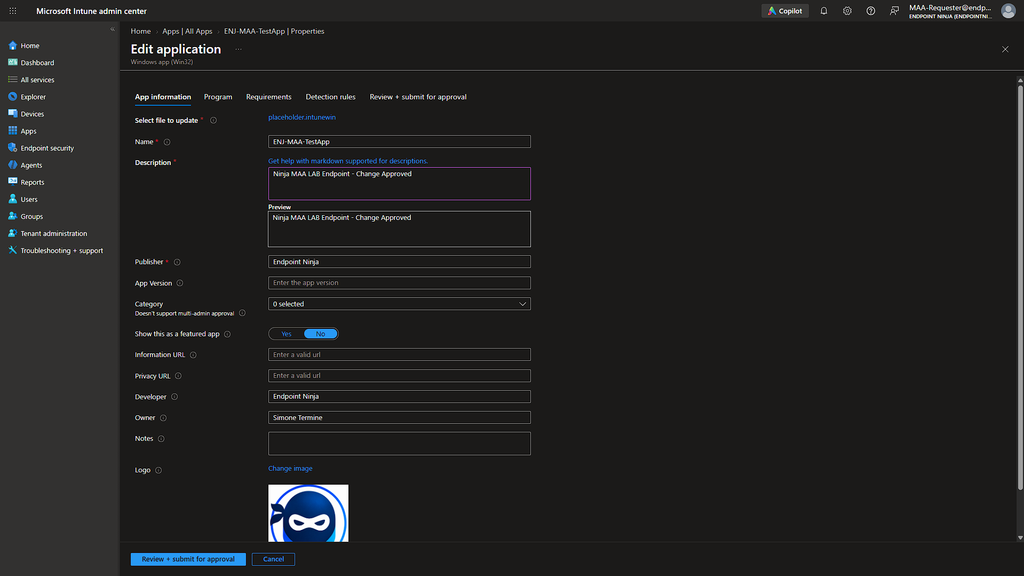Switch to the Requirements tab
The width and height of the screenshot is (1024, 576).
coord(268,97)
